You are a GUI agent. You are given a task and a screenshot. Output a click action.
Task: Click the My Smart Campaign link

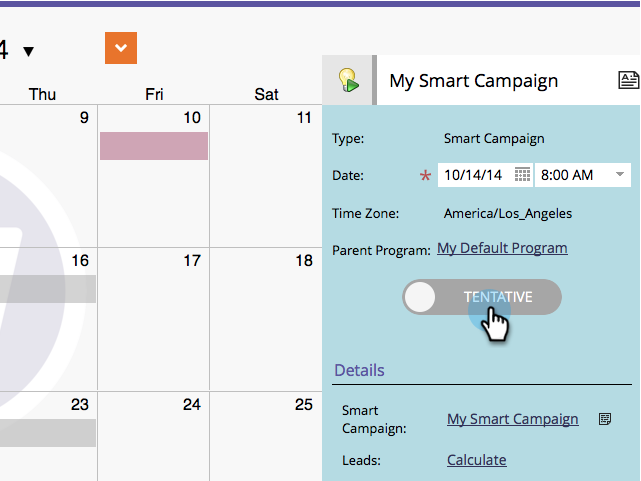coord(512,419)
